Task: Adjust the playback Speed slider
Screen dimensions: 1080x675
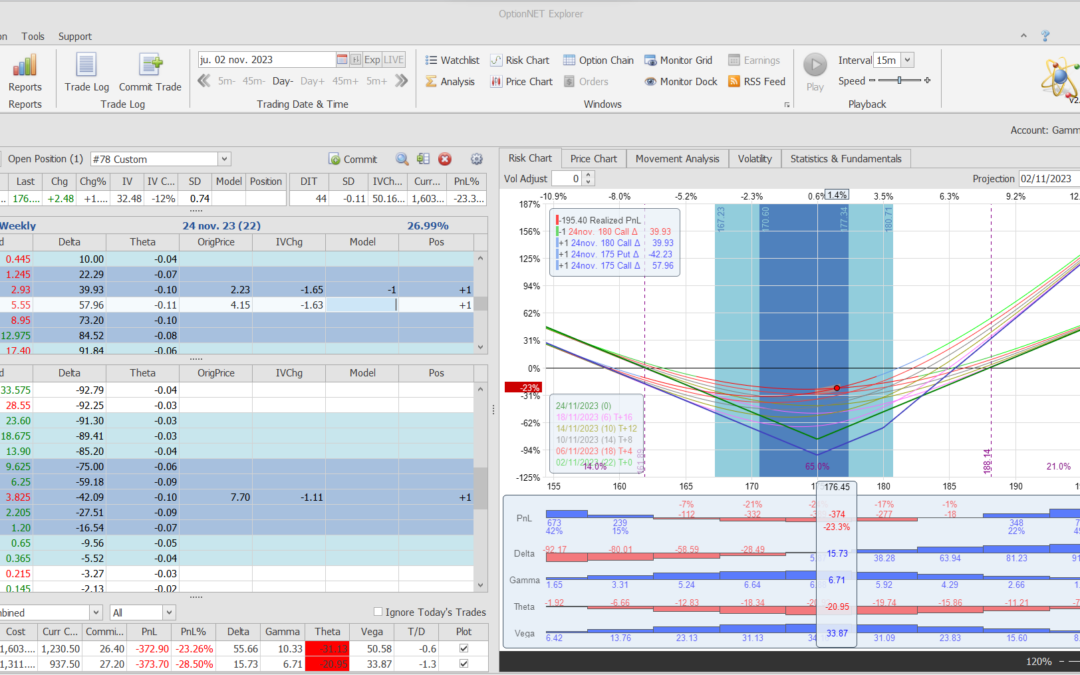Action: [x=900, y=81]
